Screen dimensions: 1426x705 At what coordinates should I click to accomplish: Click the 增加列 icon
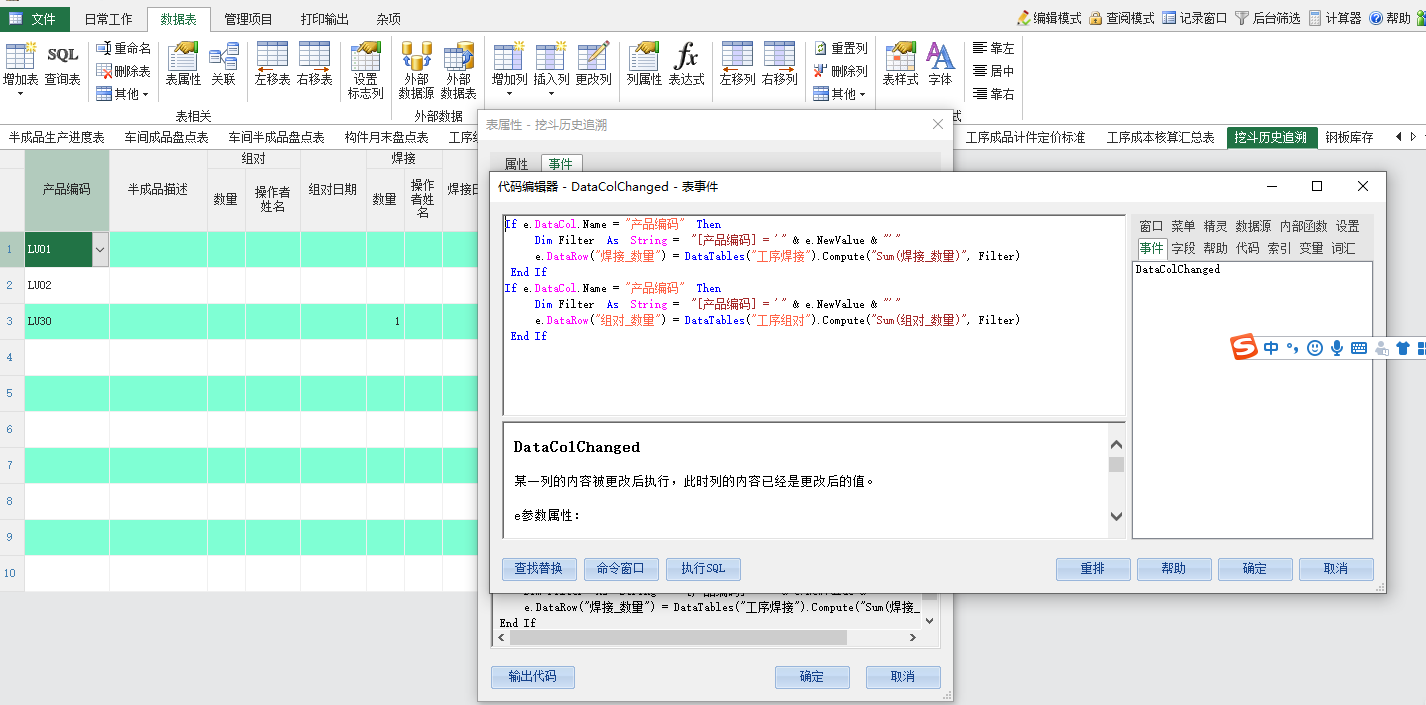coord(509,63)
